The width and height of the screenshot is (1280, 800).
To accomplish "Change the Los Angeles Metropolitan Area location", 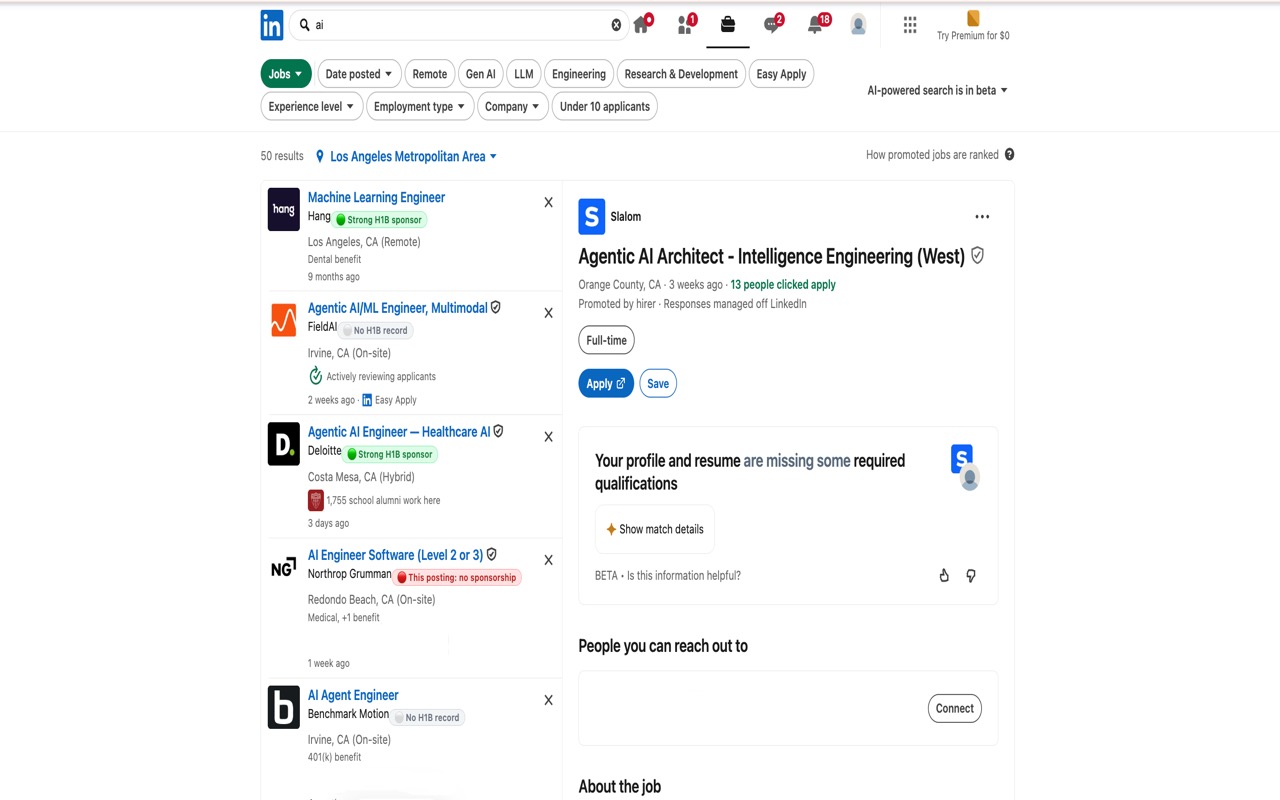I will [406, 156].
